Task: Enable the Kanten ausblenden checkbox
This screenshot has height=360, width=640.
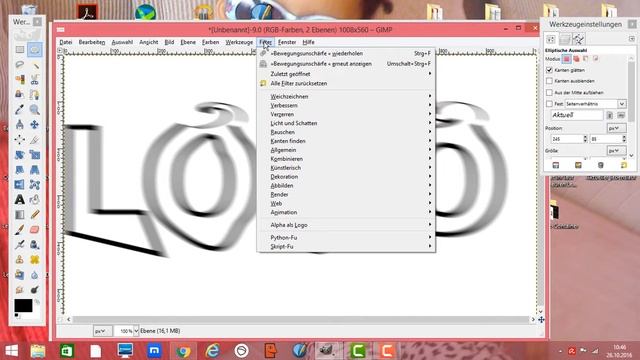Action: [x=549, y=81]
